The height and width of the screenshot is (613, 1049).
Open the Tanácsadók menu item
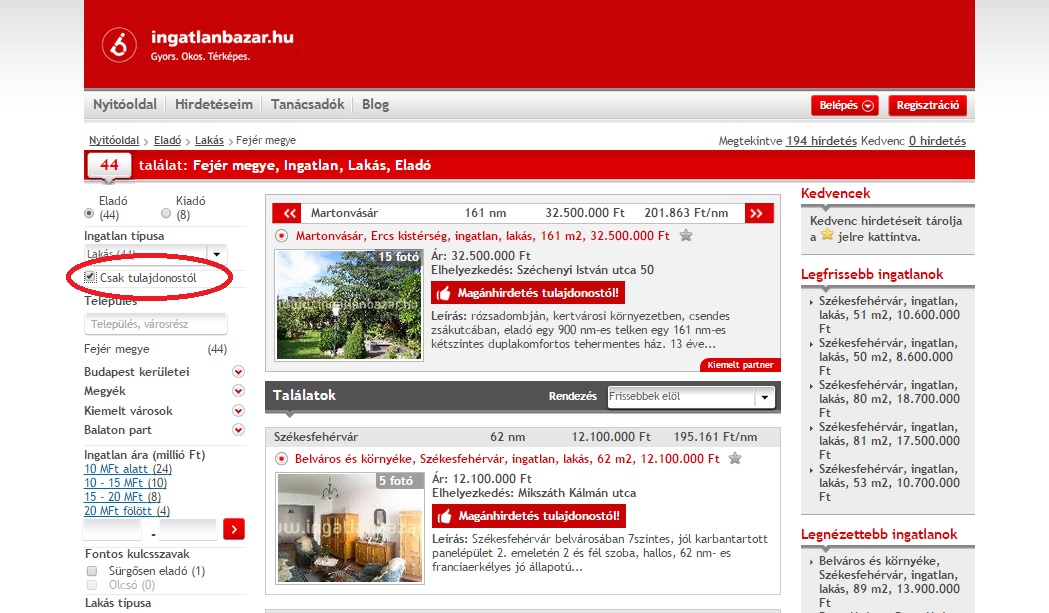click(307, 105)
